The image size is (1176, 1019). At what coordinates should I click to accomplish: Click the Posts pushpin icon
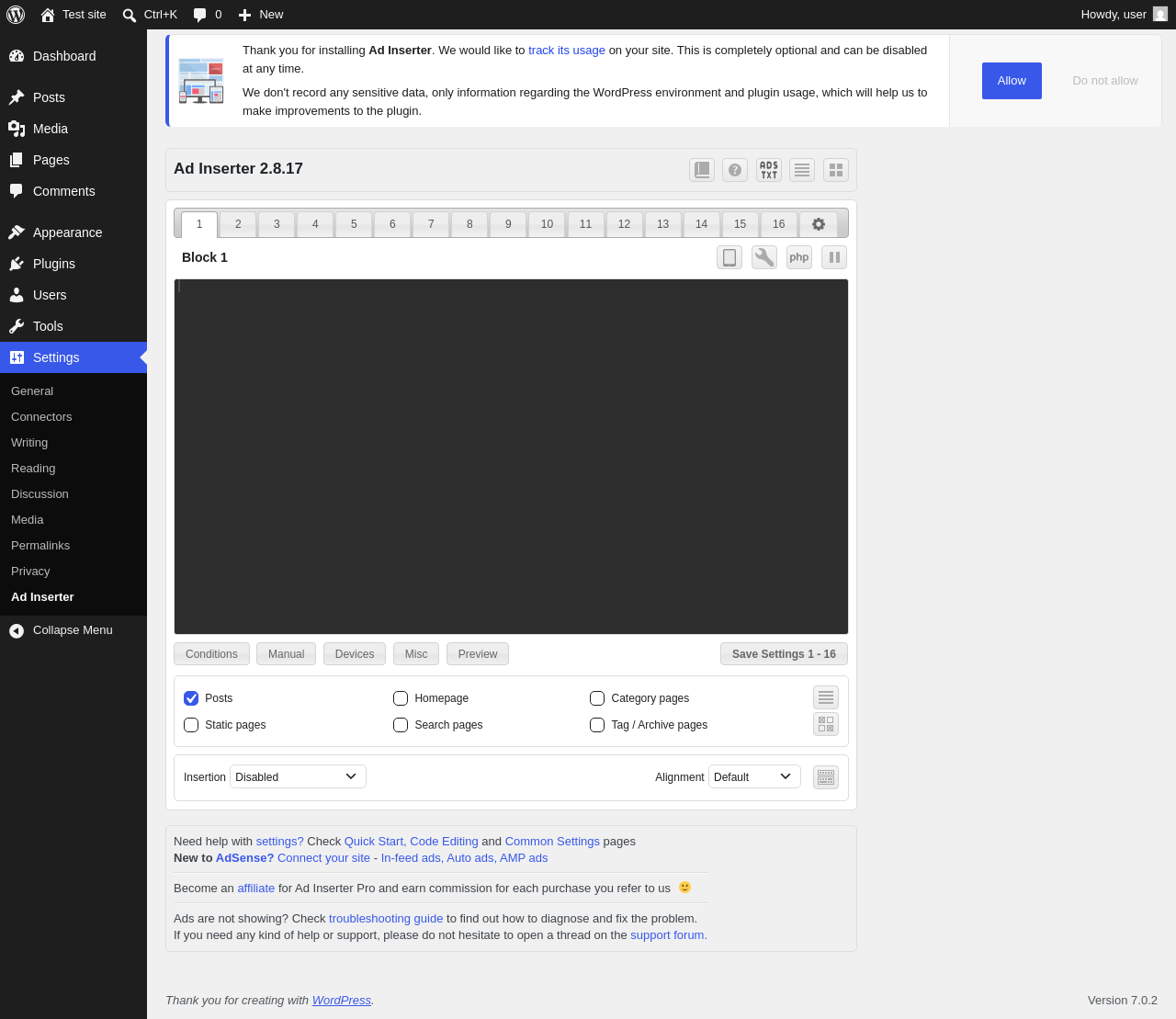pyautogui.click(x=17, y=97)
